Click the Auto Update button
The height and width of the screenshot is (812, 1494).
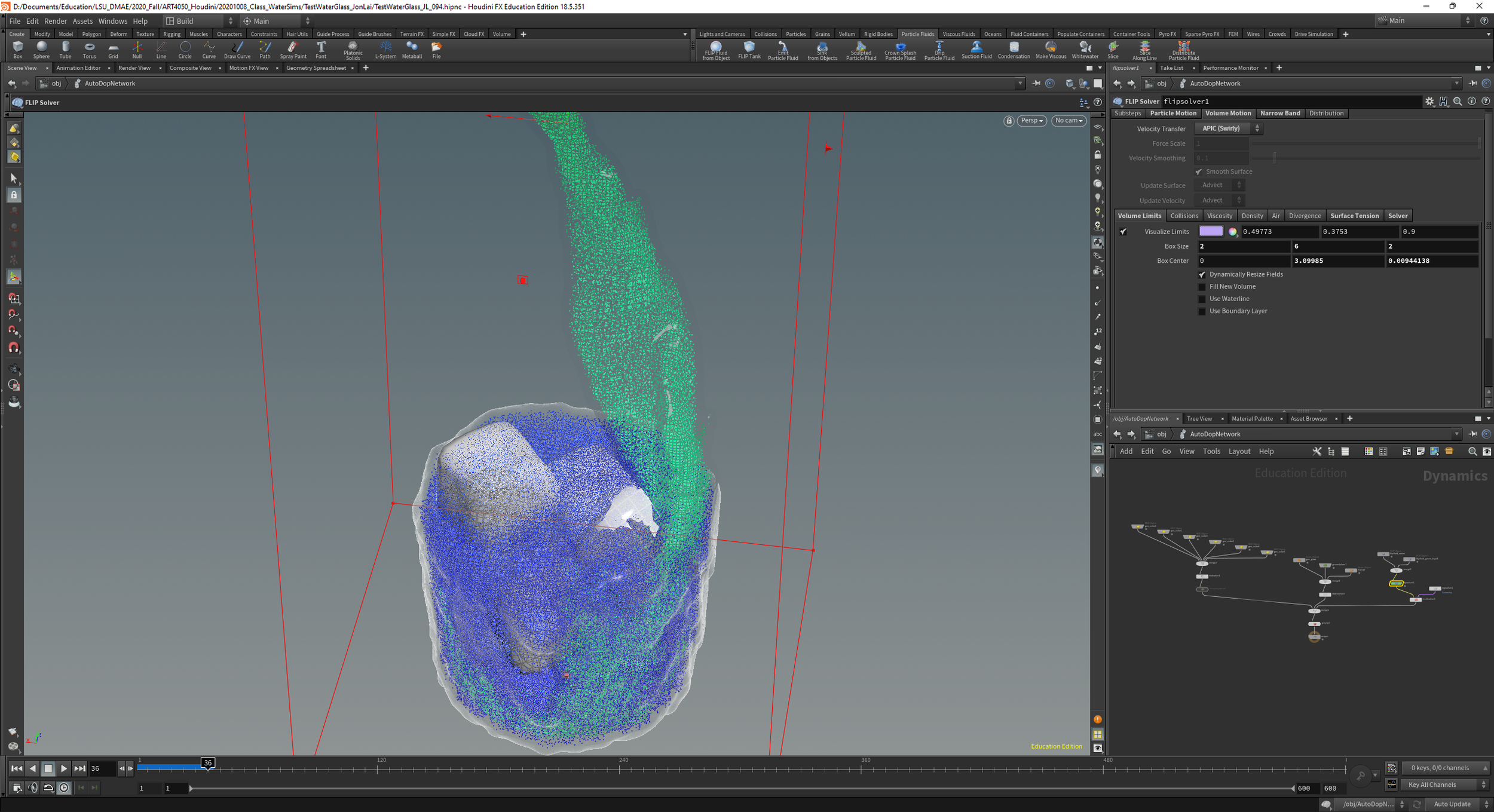[1452, 804]
